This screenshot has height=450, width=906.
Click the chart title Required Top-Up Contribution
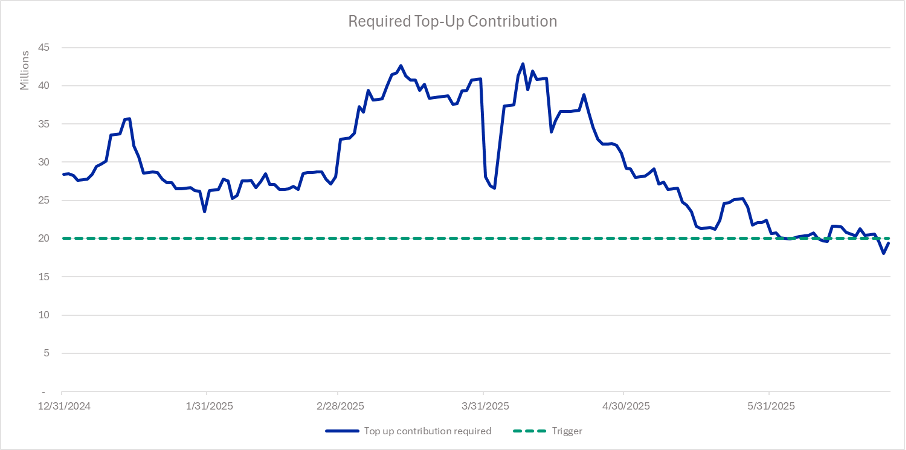pos(453,20)
